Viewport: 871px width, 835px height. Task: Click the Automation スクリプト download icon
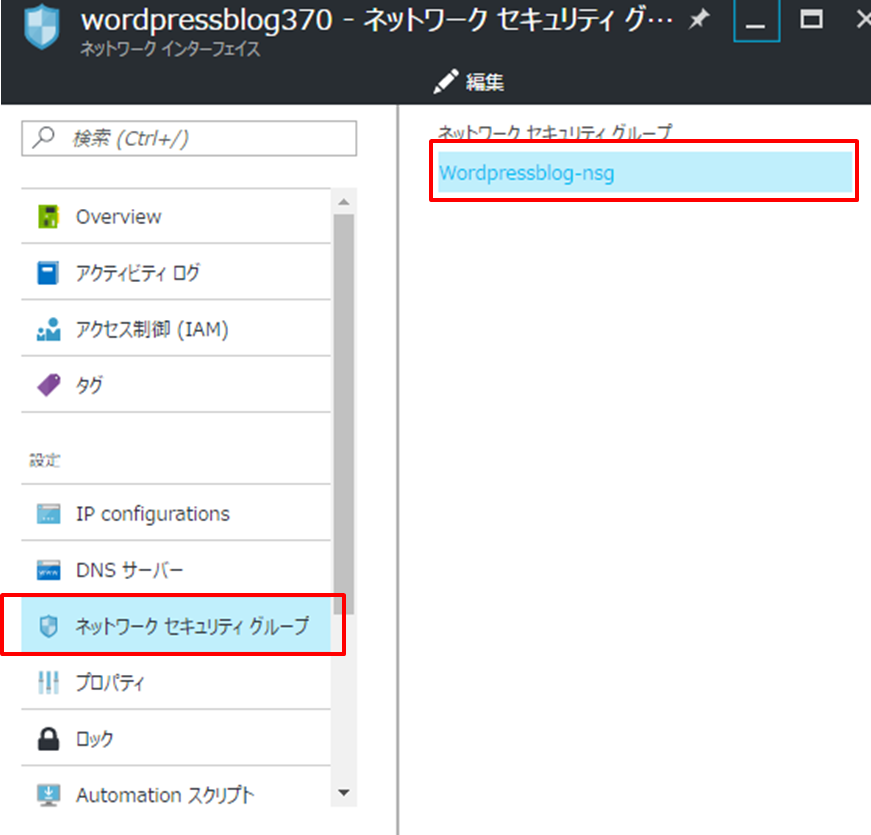(x=48, y=795)
